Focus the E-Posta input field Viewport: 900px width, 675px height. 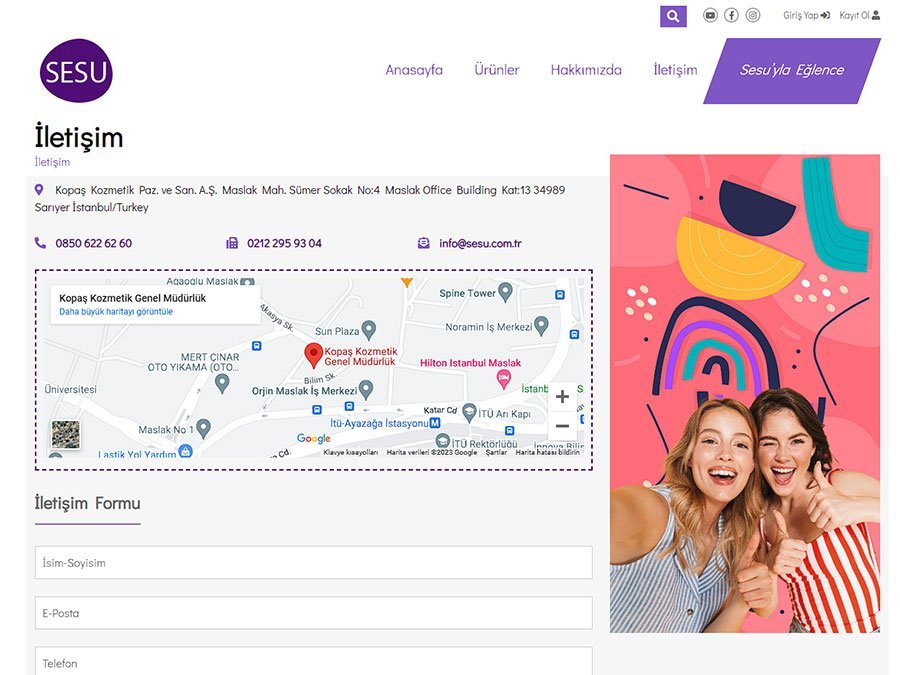[x=313, y=613]
